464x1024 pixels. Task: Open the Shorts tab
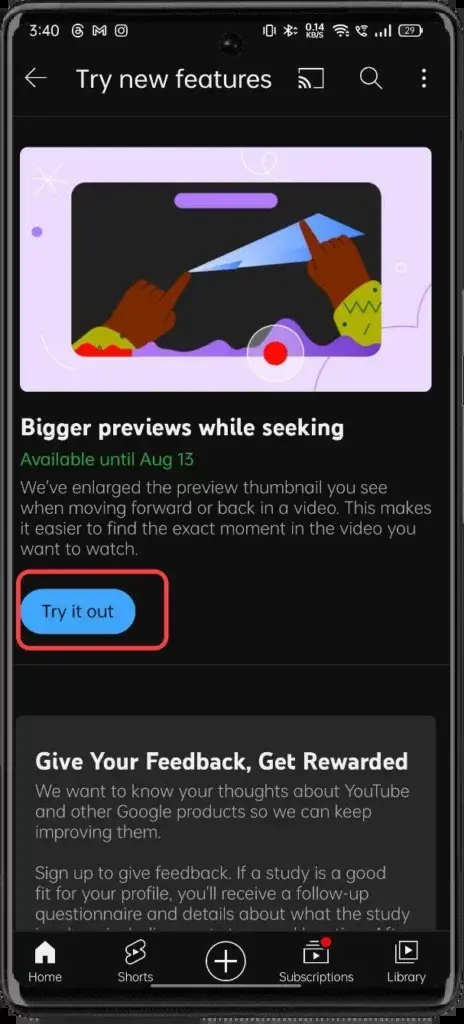[x=135, y=962]
